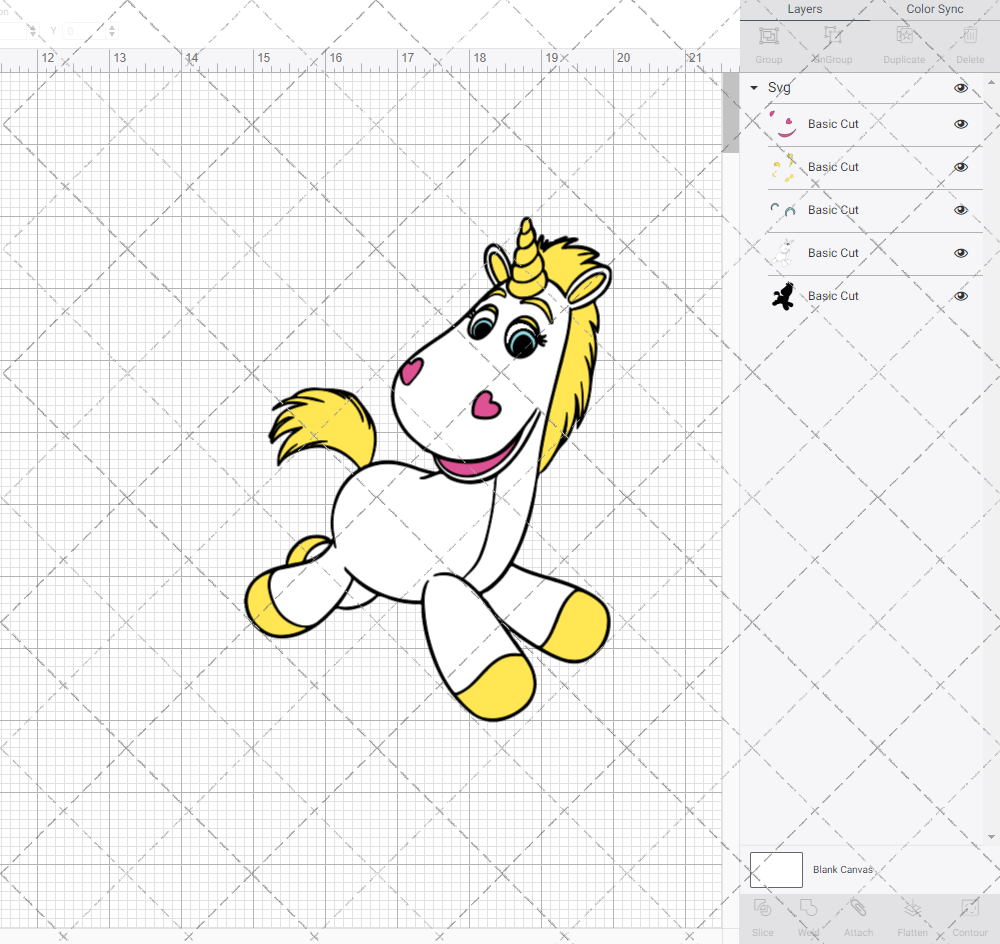The width and height of the screenshot is (1000, 944).
Task: Select the black silhouette layer thumbnail
Action: click(x=783, y=296)
